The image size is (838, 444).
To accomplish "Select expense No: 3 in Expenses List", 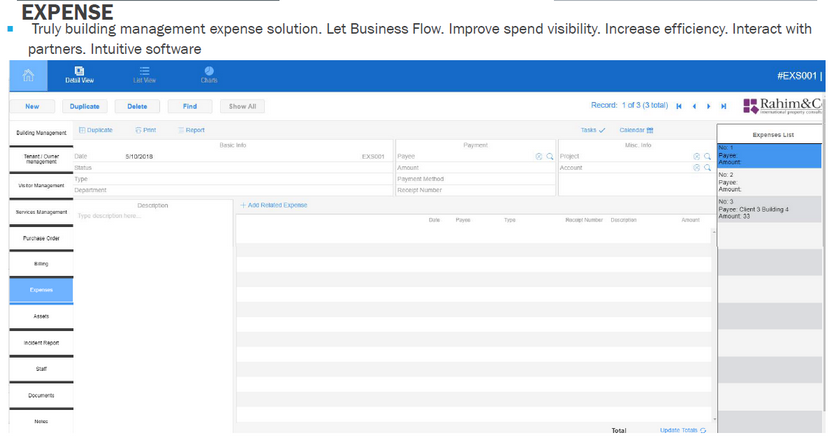I will point(769,209).
